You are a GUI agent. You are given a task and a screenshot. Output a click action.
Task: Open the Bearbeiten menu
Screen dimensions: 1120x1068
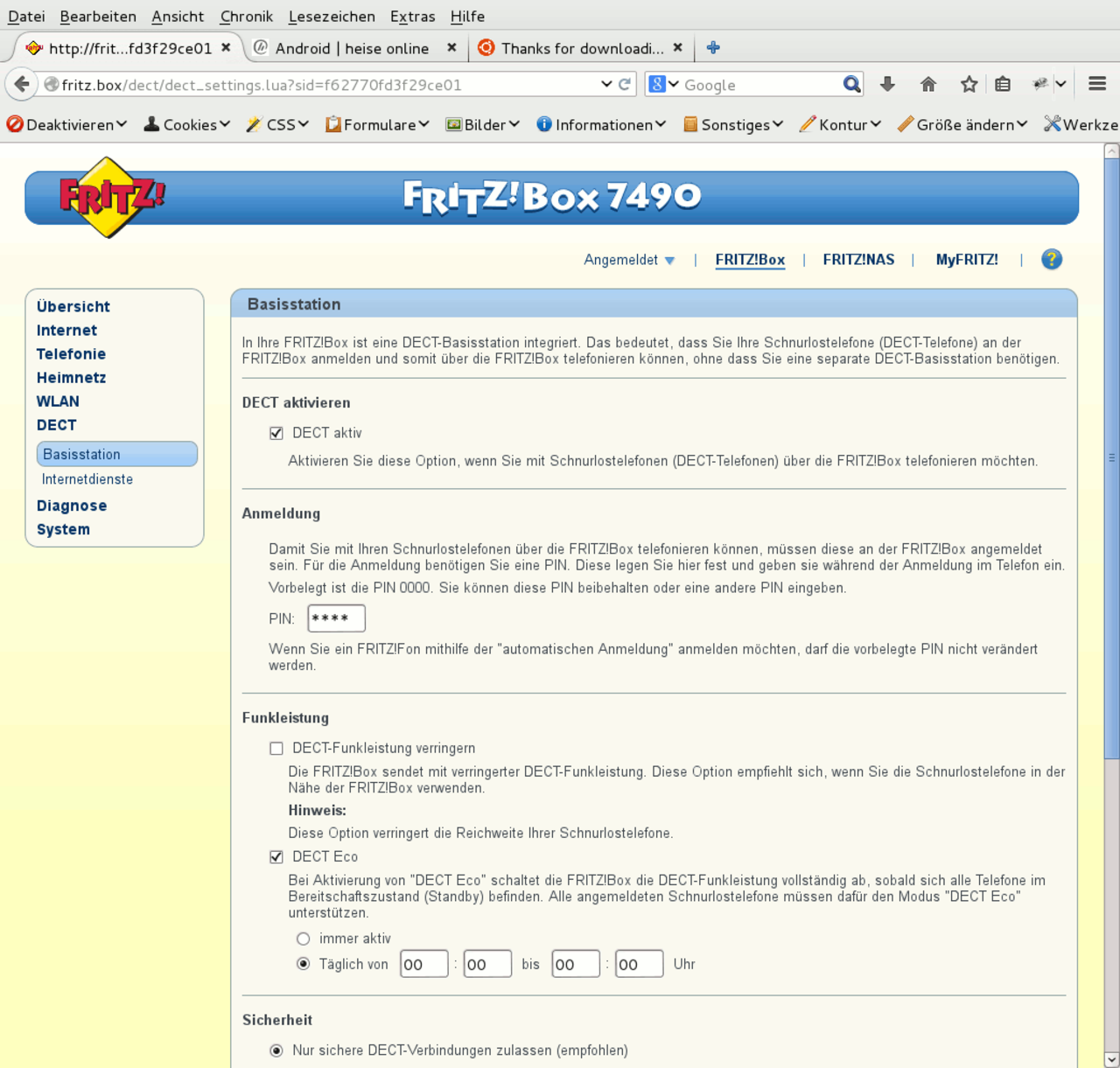tap(98, 16)
